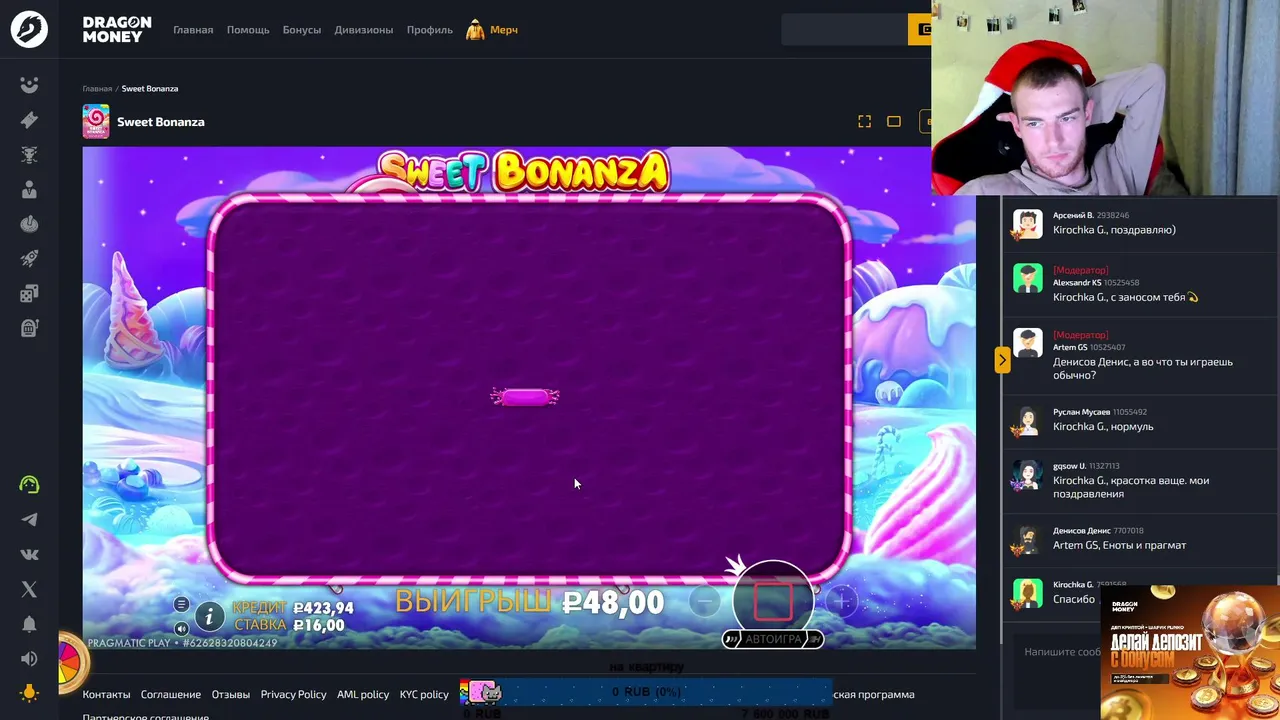
Task: Open Помощь in top navigation
Action: (248, 30)
